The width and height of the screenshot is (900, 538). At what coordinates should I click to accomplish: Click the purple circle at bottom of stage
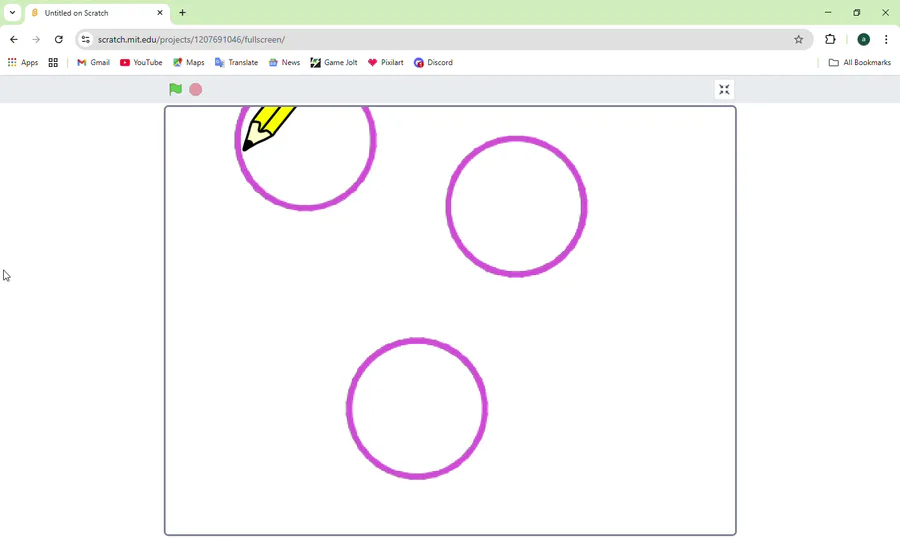pos(417,408)
